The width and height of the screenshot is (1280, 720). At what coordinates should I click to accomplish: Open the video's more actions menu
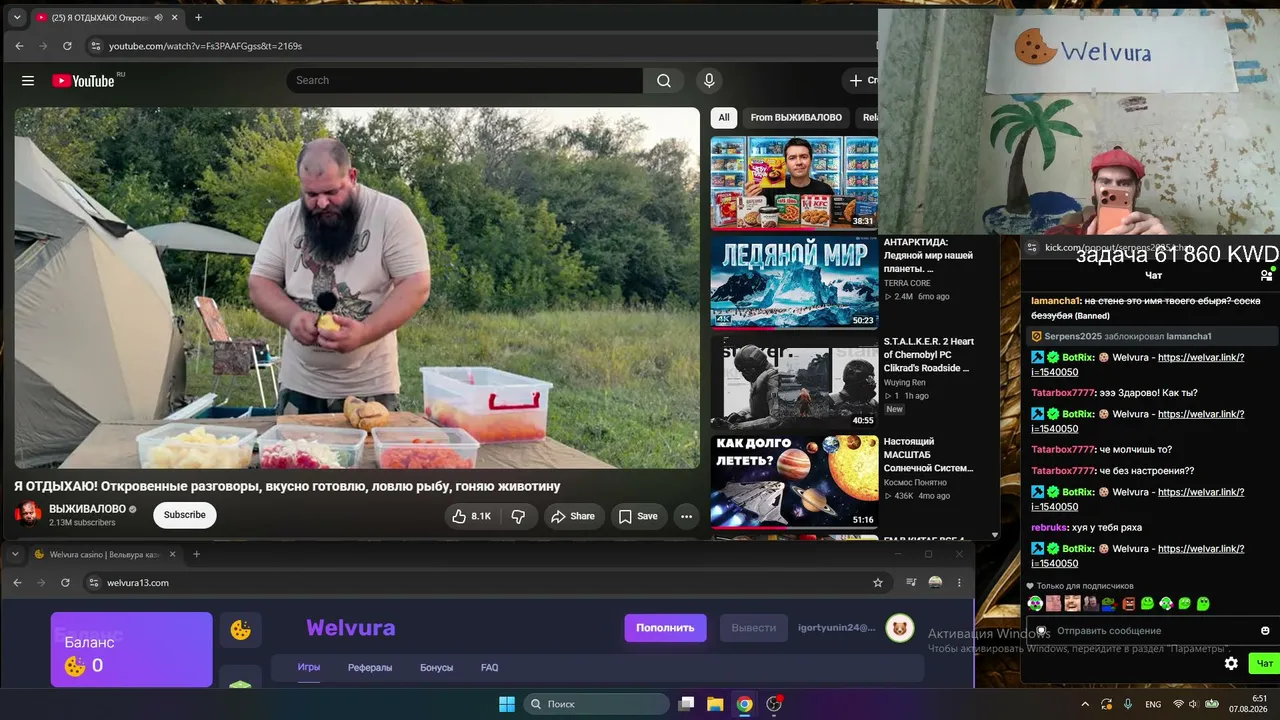click(686, 516)
